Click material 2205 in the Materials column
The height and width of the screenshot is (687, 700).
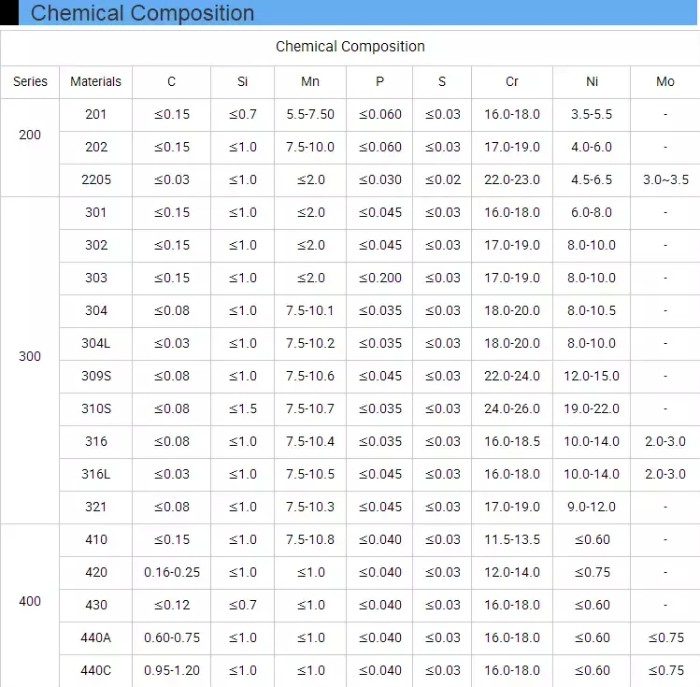click(x=96, y=180)
